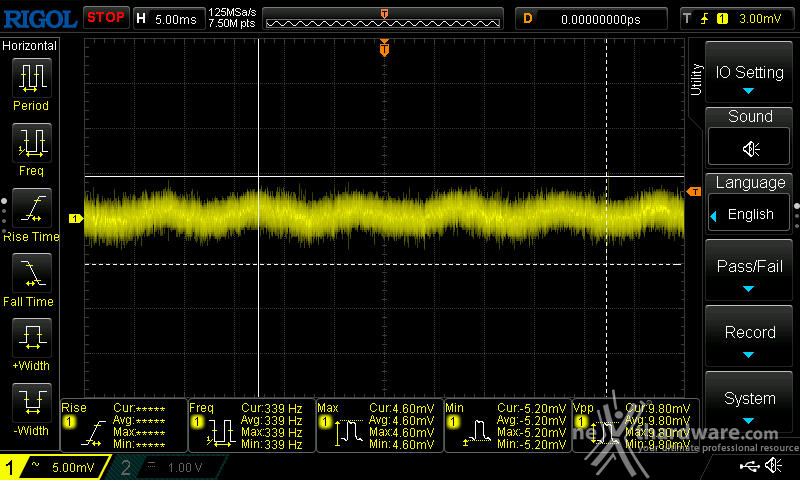Click the speaker icon in bottom status bar
This screenshot has height=480, width=800.
[774, 465]
